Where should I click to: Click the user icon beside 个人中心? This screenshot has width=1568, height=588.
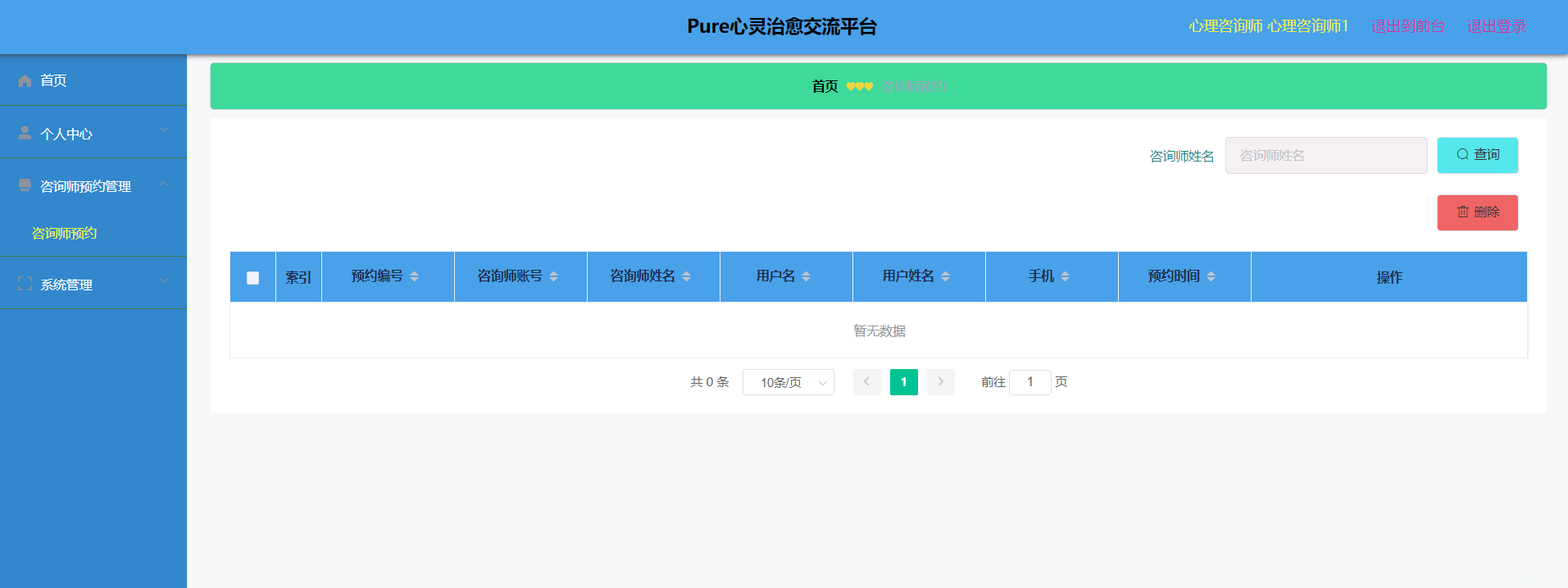25,133
